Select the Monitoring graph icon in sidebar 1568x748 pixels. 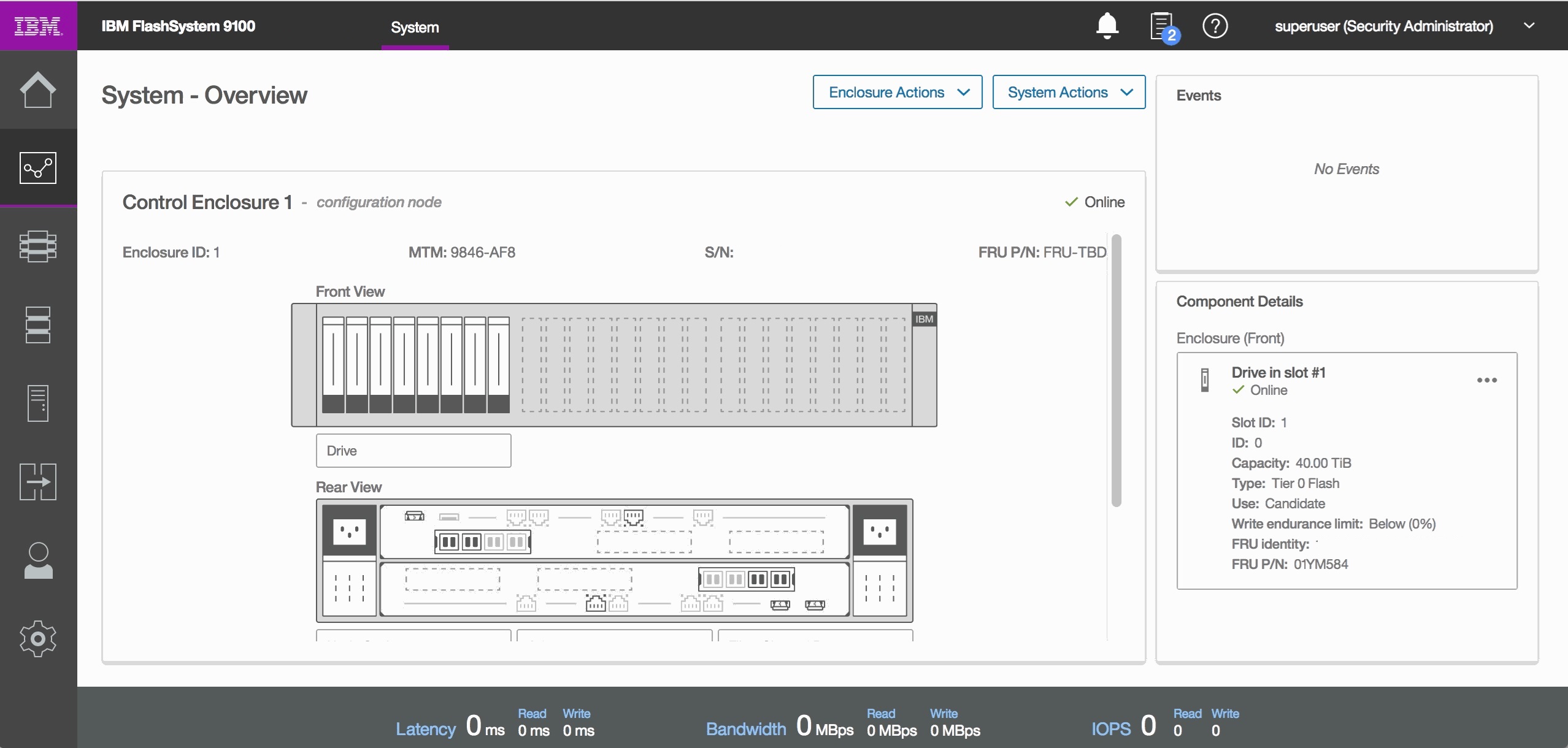(x=38, y=168)
